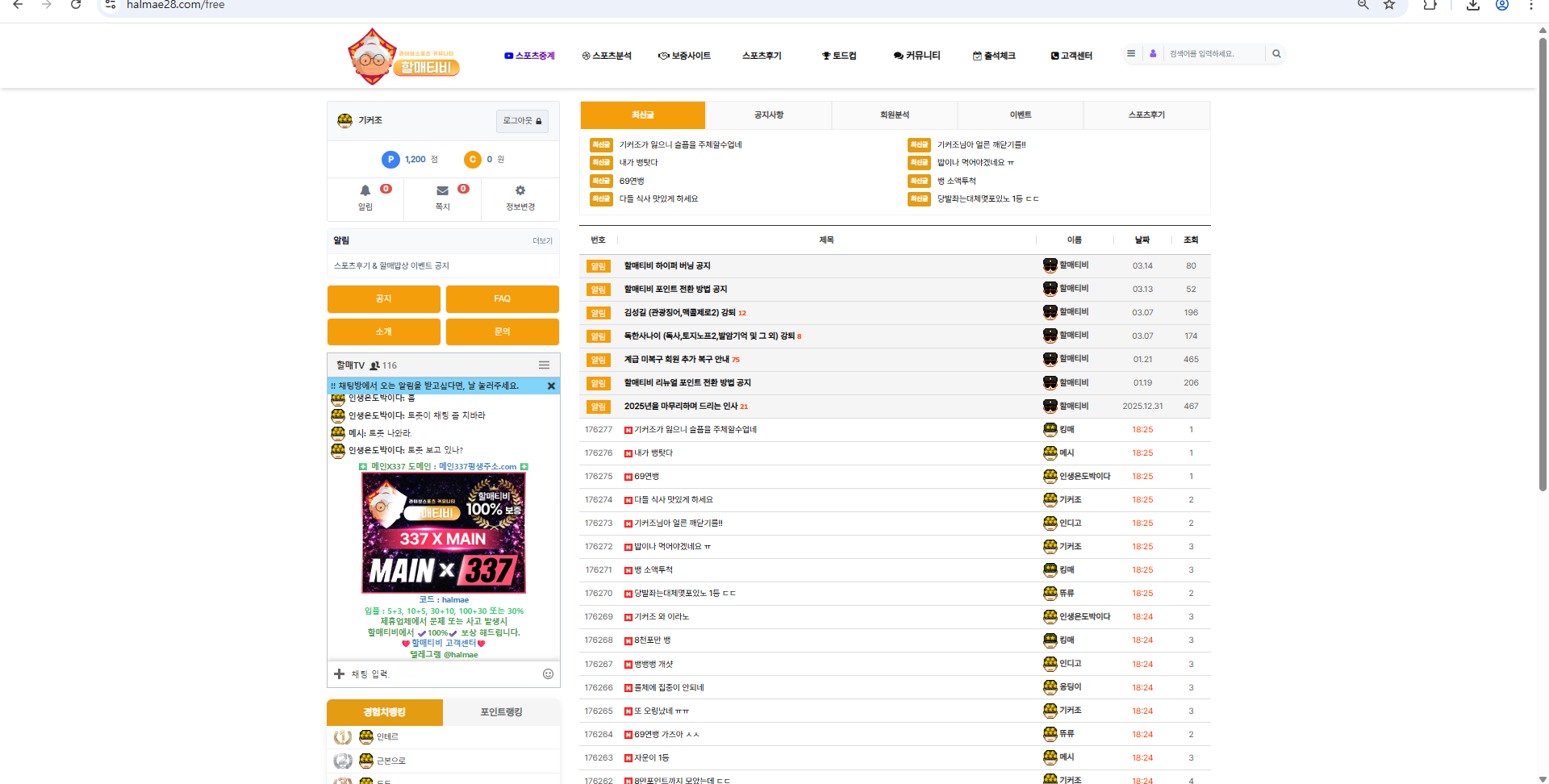Expand 더보기 in the 알림 panel
The height and width of the screenshot is (784, 1549).
click(542, 241)
